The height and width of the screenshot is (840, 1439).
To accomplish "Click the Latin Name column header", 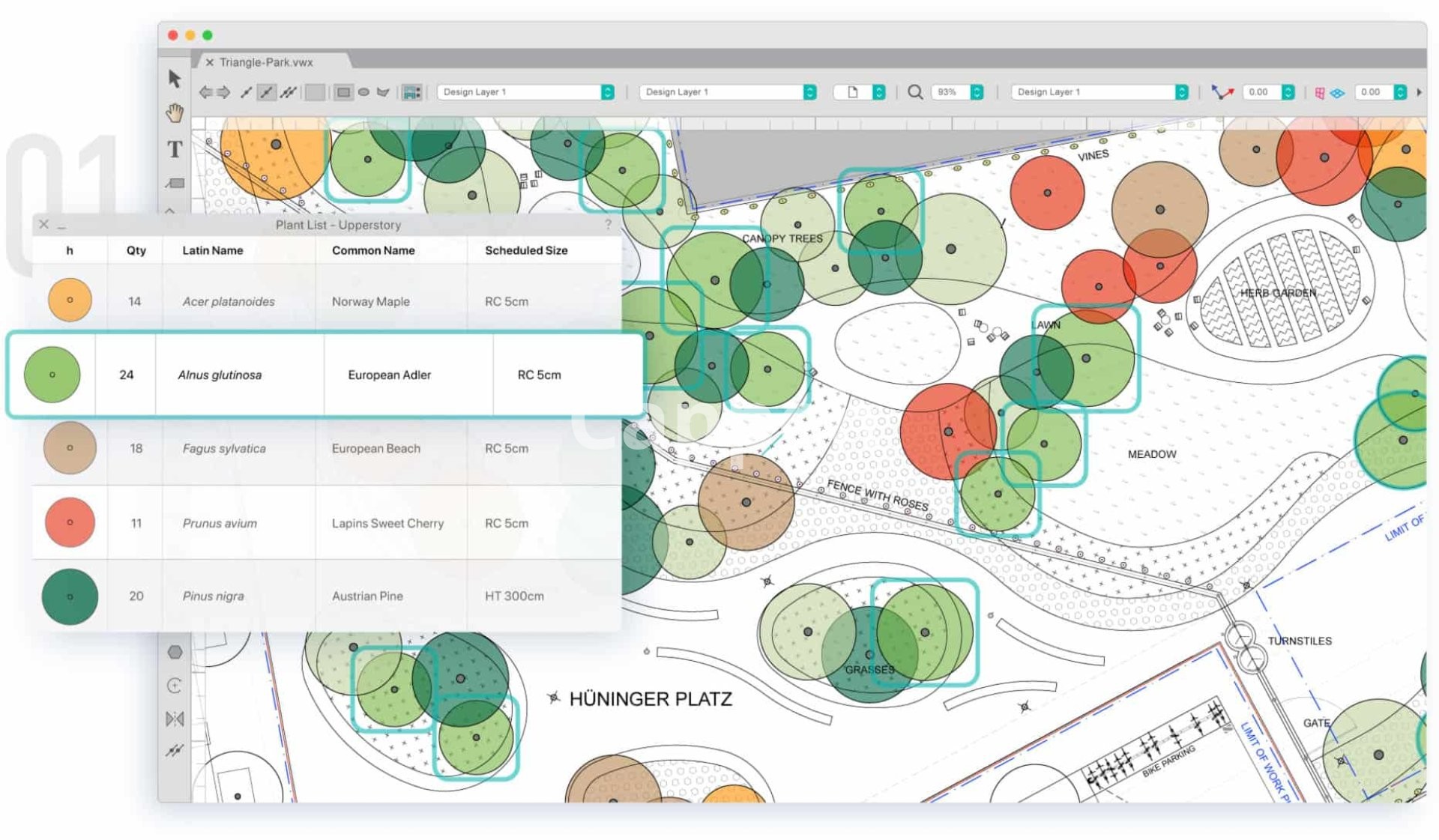I will coord(213,250).
